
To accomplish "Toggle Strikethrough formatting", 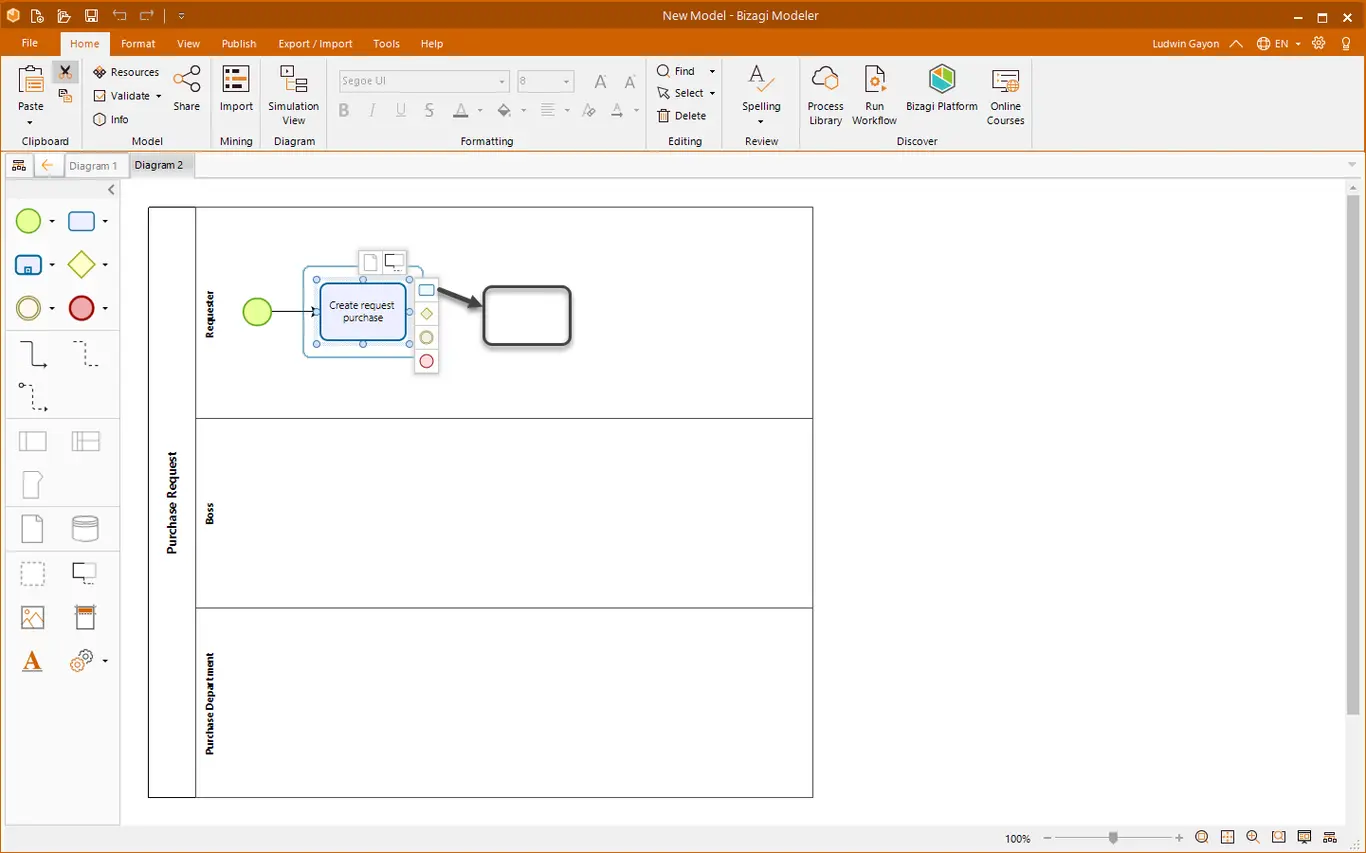I will point(429,111).
